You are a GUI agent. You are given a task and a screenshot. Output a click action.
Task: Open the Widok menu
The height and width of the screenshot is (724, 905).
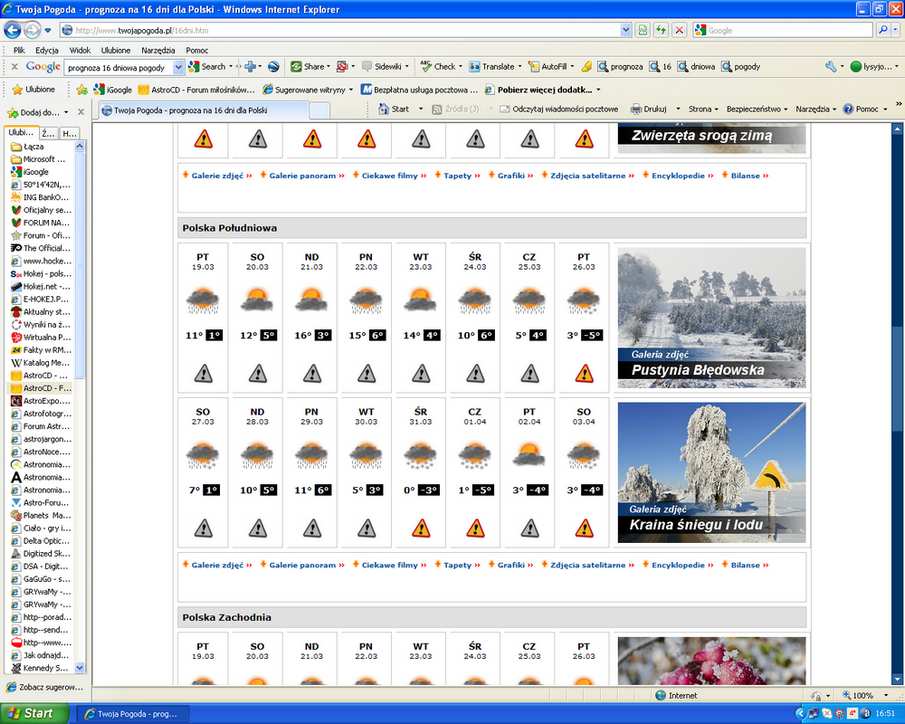pos(80,50)
